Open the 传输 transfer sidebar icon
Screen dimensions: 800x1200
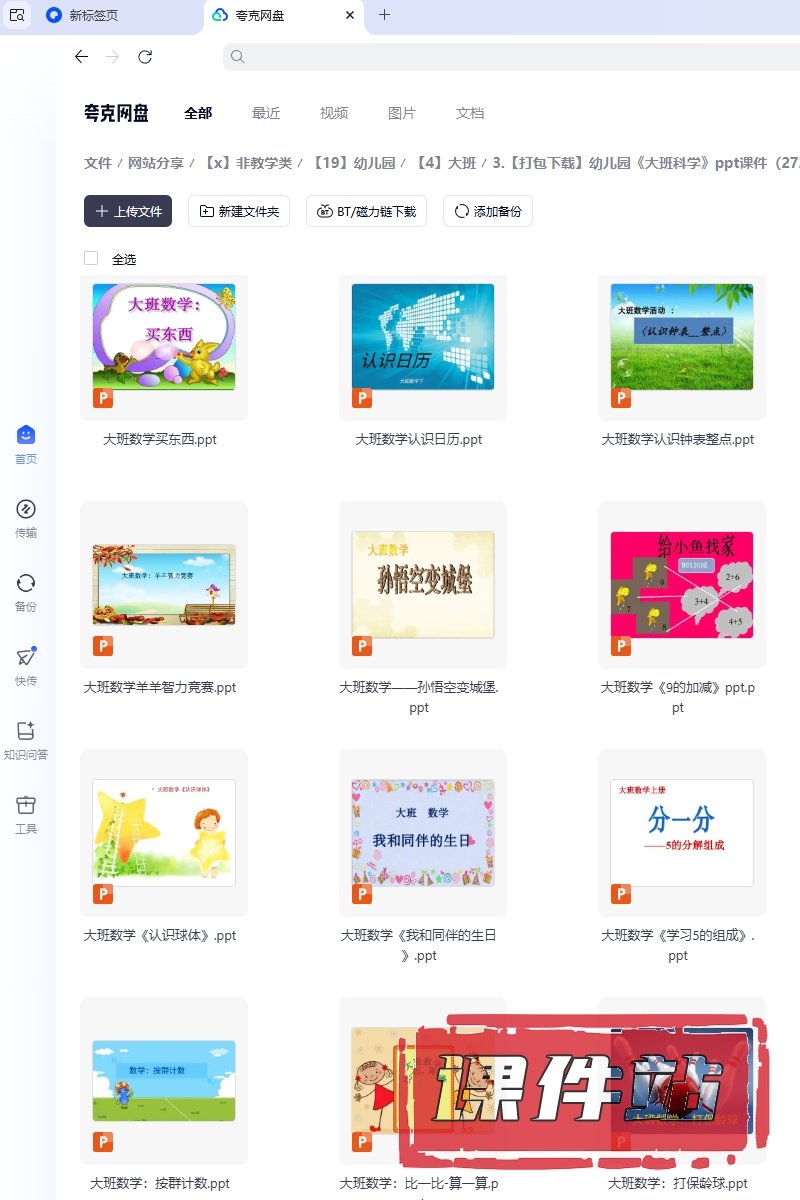coord(26,509)
